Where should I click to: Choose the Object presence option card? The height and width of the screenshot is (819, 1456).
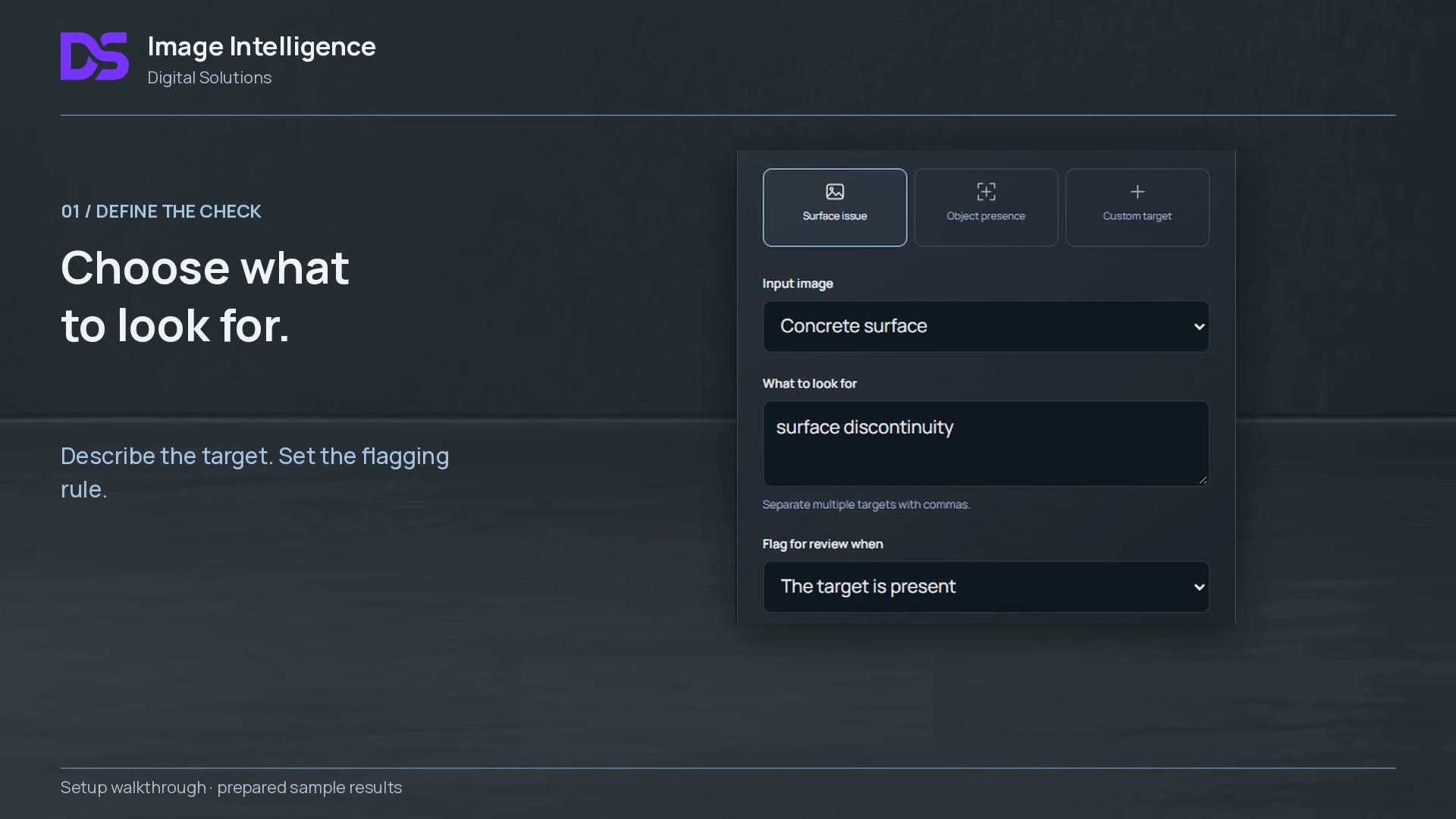pyautogui.click(x=986, y=207)
